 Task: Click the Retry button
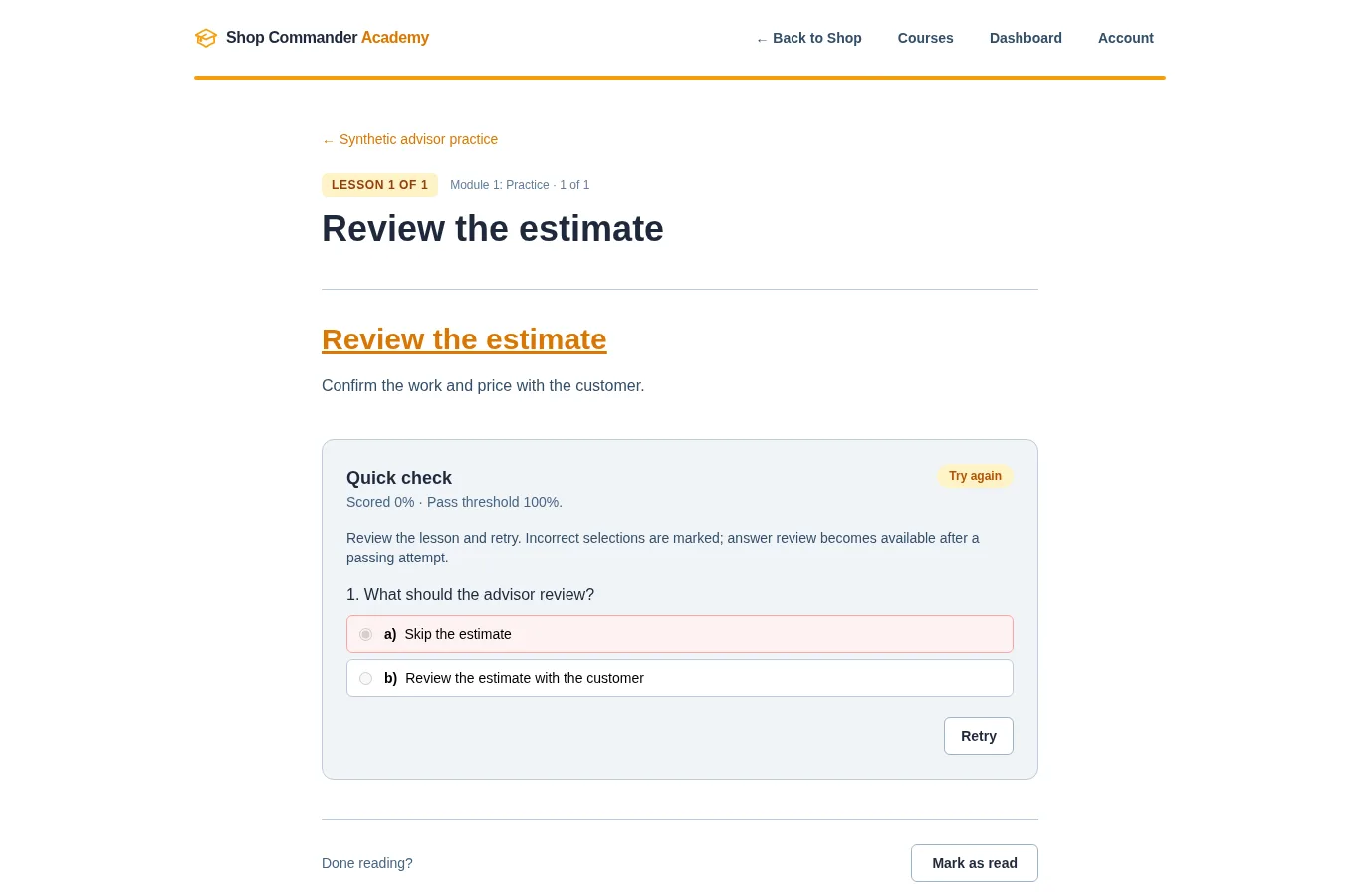tap(979, 736)
